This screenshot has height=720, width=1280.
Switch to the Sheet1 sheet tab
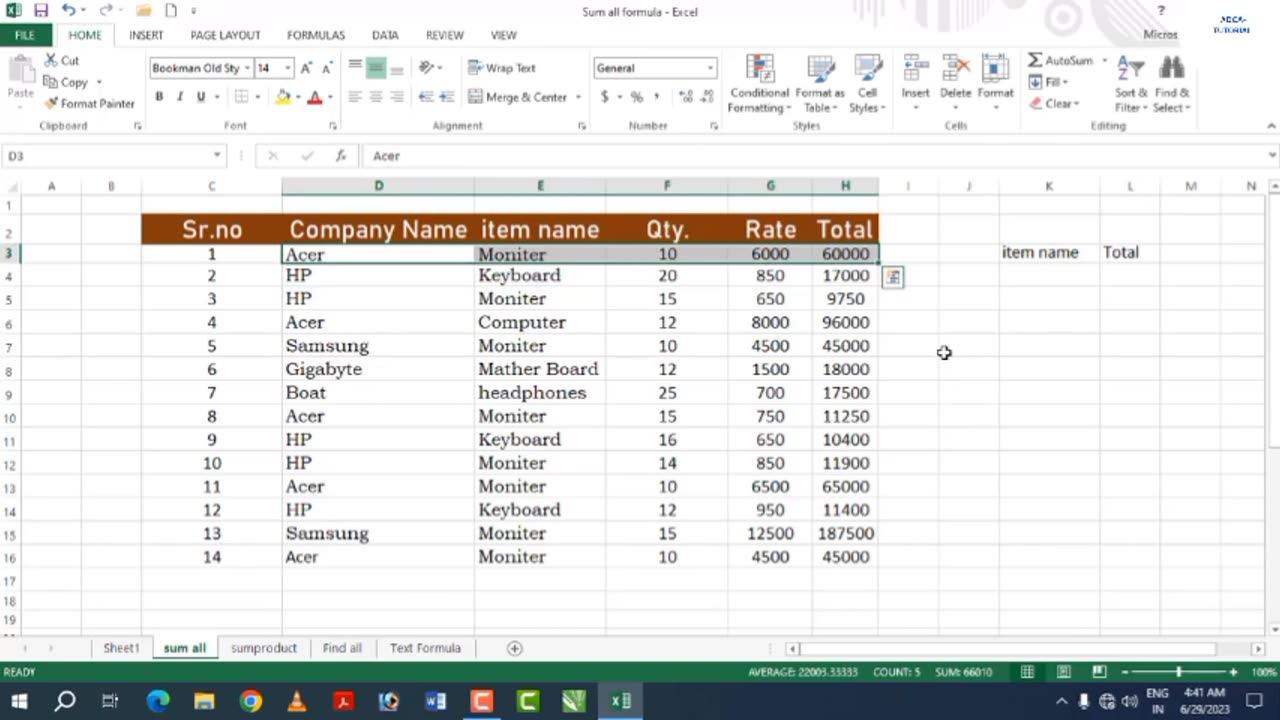pyautogui.click(x=121, y=648)
